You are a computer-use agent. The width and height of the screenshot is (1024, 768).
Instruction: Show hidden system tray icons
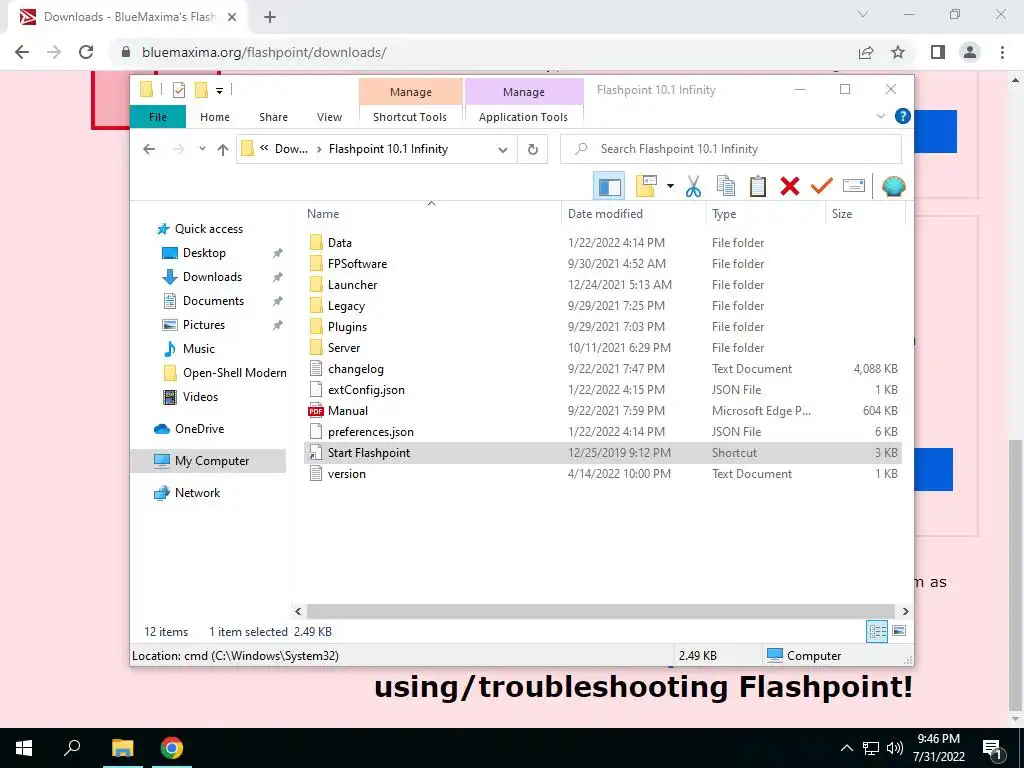tap(846, 748)
